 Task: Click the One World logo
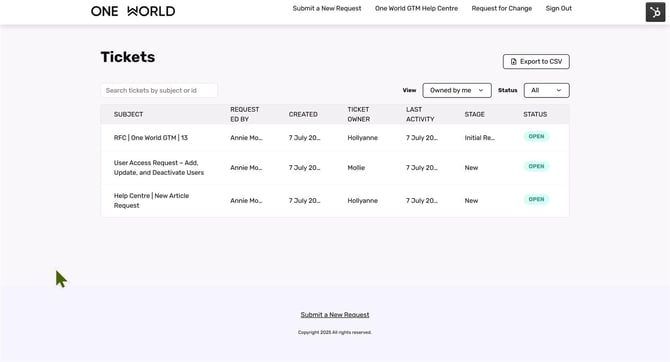tap(133, 11)
